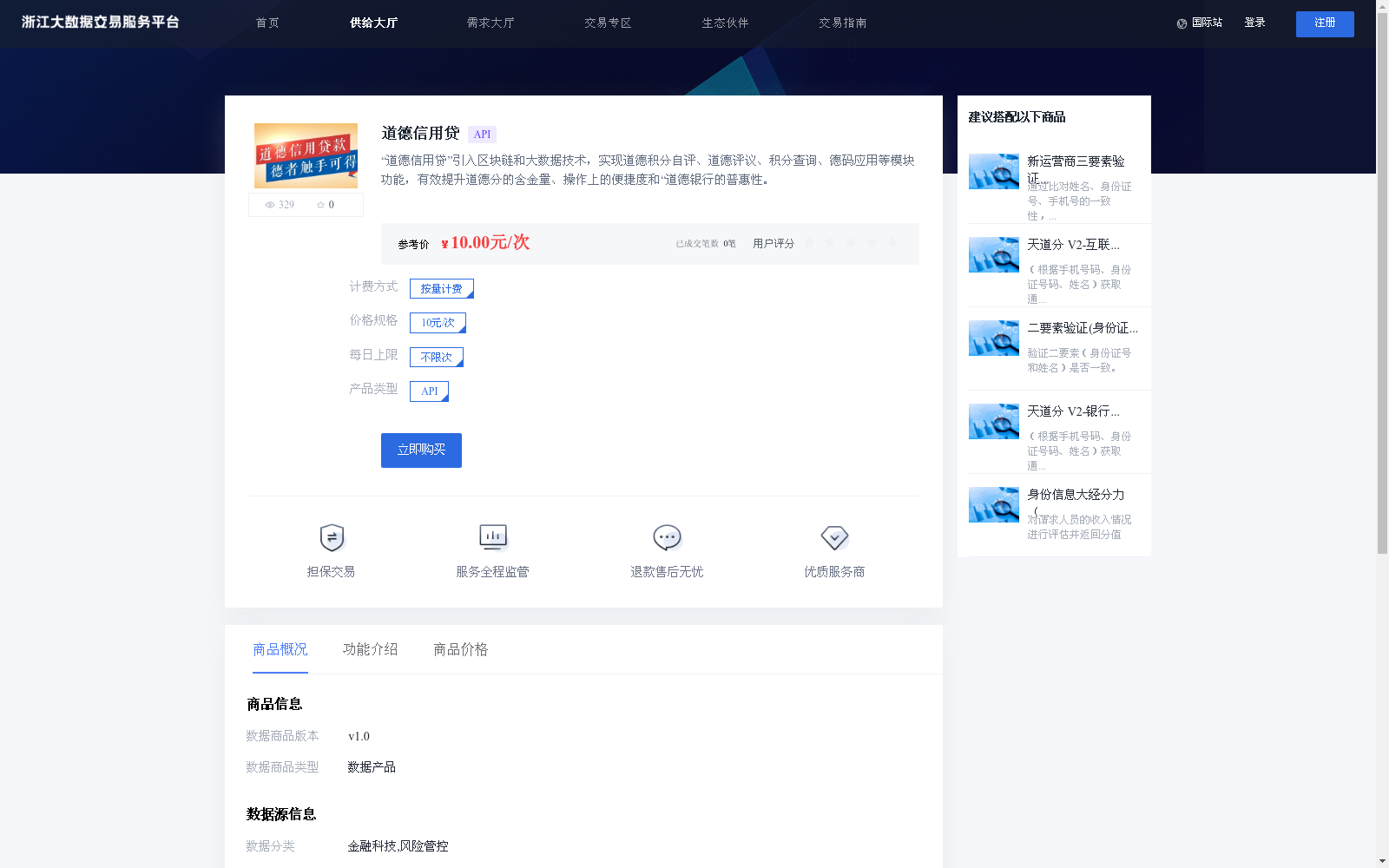Open 二要素验证(身份证 product title

(x=1083, y=328)
